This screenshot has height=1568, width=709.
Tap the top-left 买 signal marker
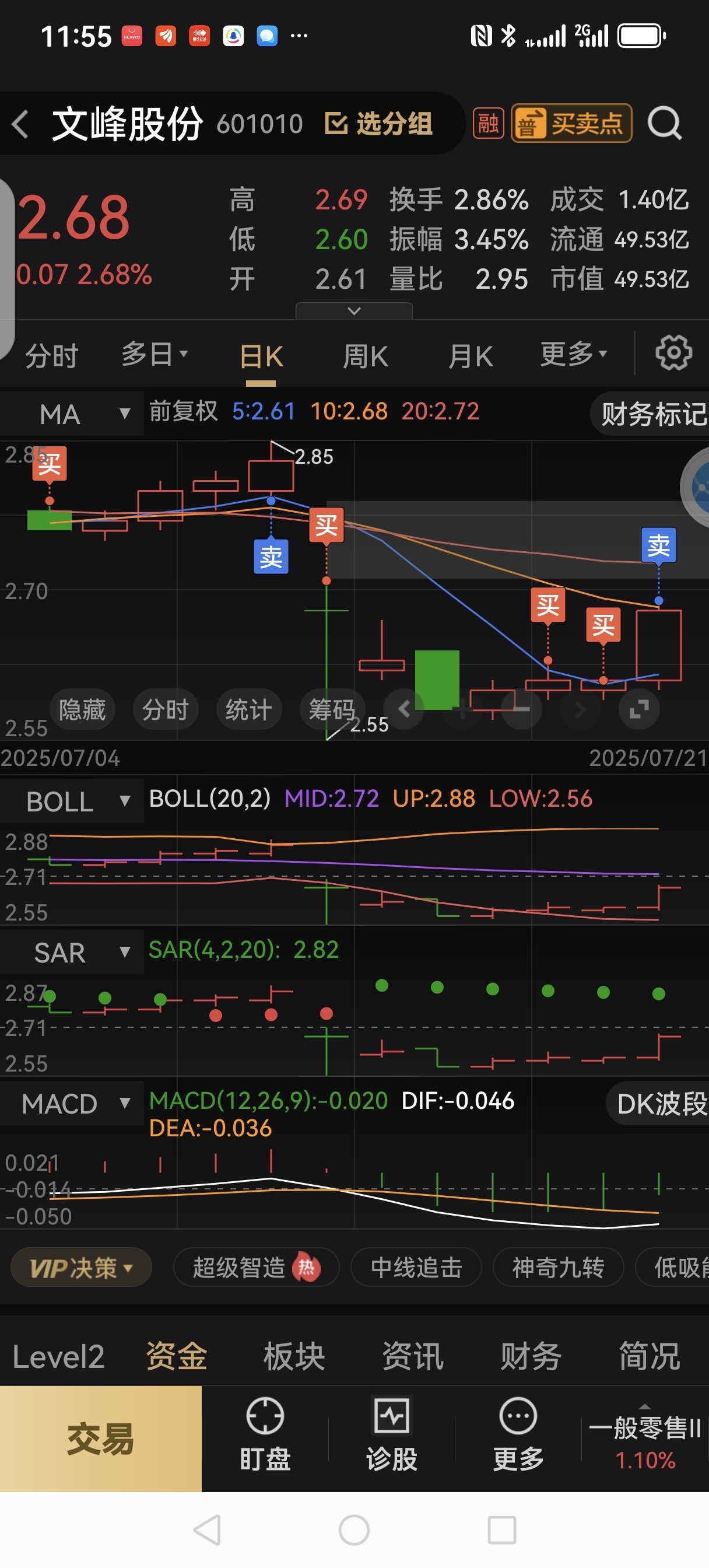[x=50, y=464]
